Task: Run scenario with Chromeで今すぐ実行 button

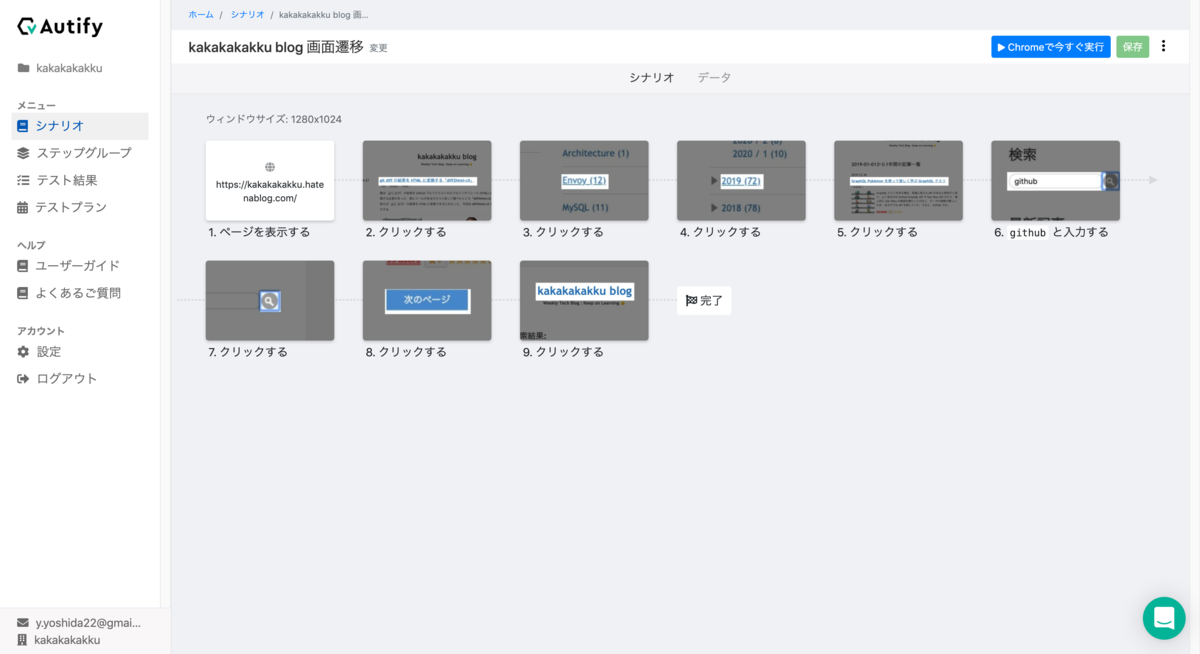Action: point(1051,47)
